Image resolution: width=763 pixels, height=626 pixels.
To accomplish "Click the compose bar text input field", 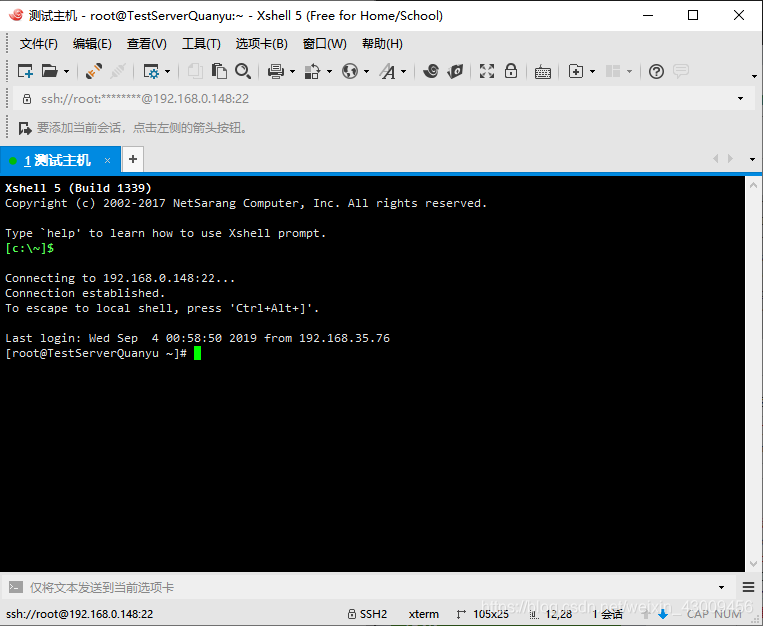I will click(370, 588).
